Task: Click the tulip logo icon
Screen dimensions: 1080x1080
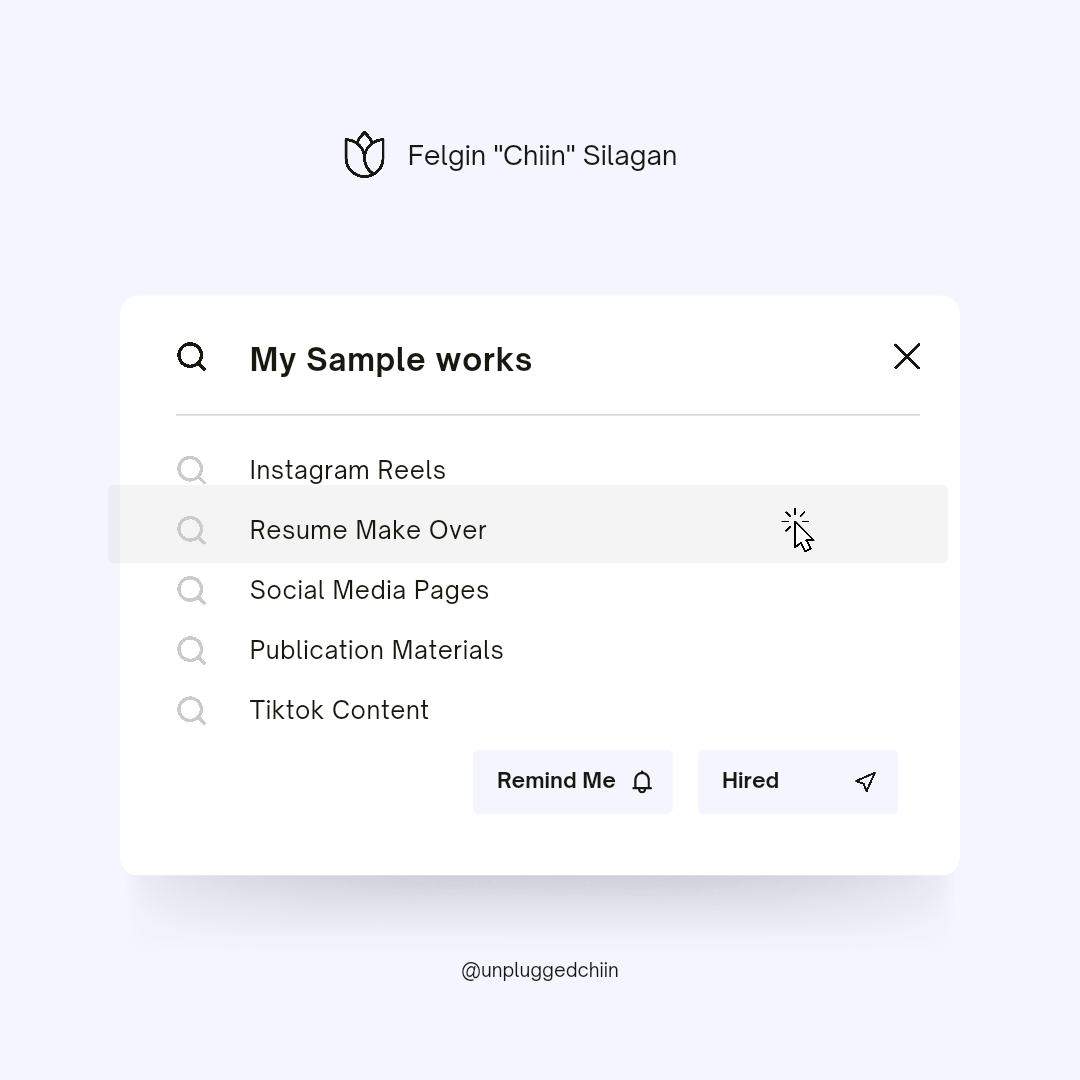Action: 364,155
